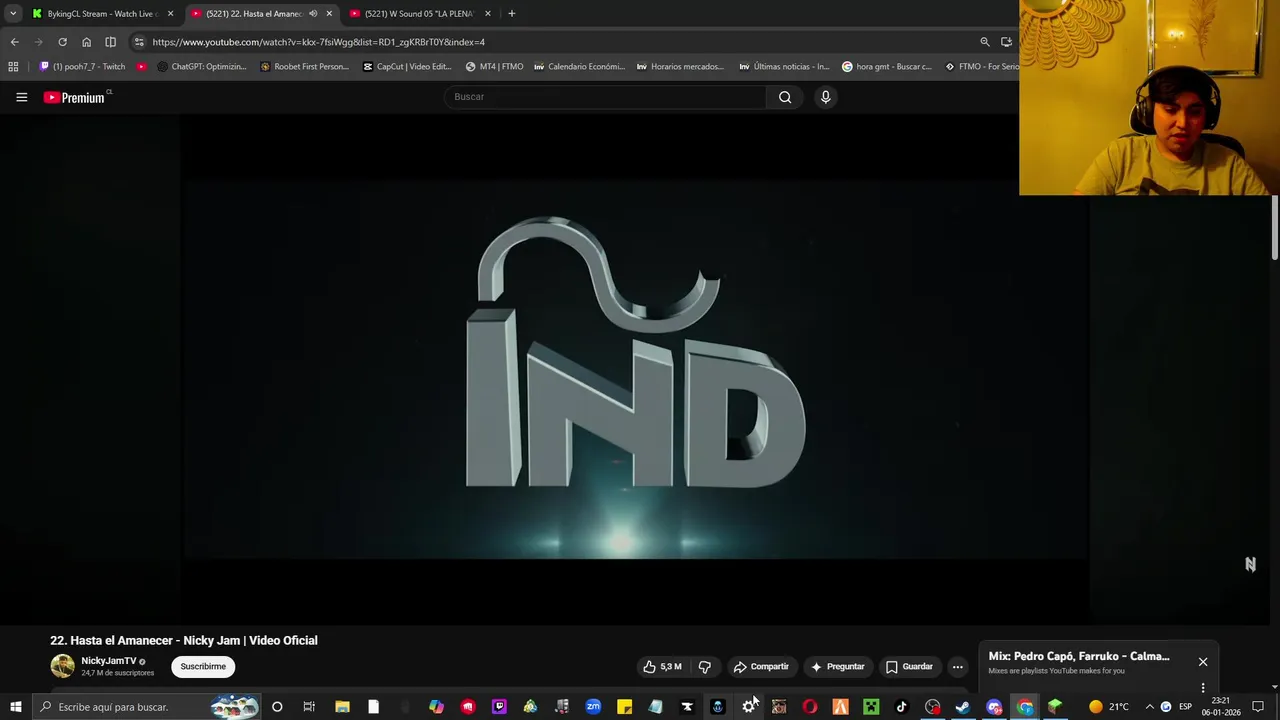1280x720 pixels.
Task: Open hora gmt Google search bookmark
Action: 887,67
